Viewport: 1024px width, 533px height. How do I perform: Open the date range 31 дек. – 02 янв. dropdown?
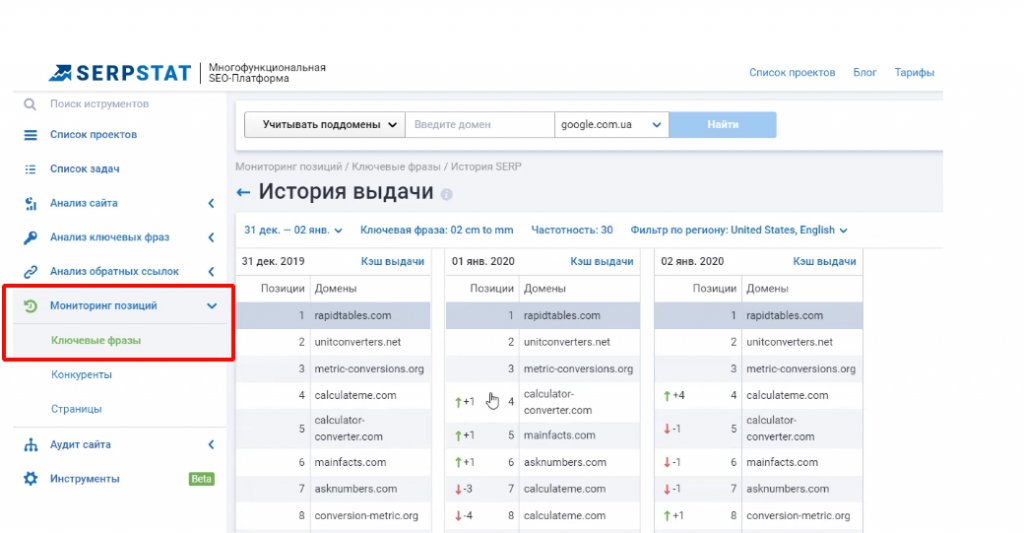click(x=293, y=230)
